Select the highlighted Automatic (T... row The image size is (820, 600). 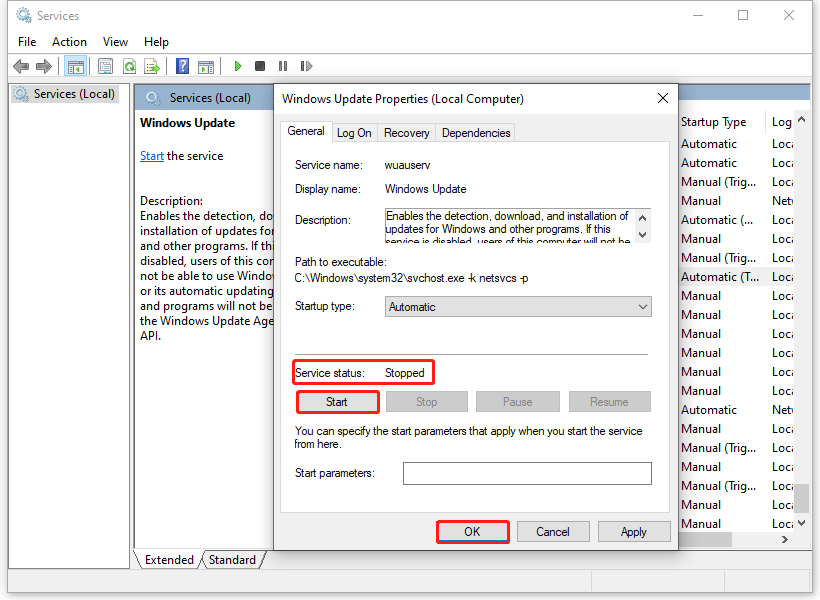tap(736, 277)
